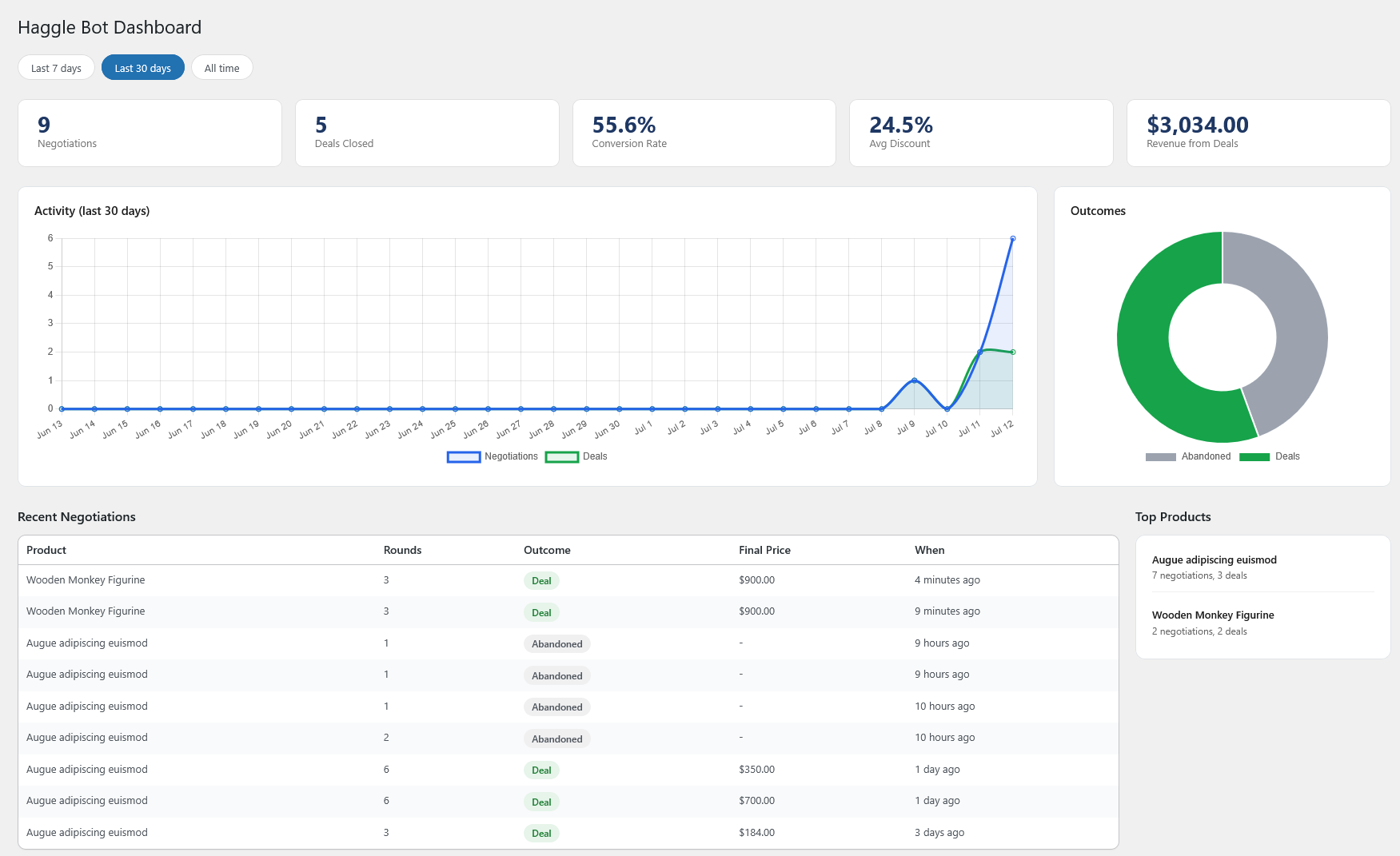Click the Outcome column header
1400x856 pixels.
coord(547,550)
